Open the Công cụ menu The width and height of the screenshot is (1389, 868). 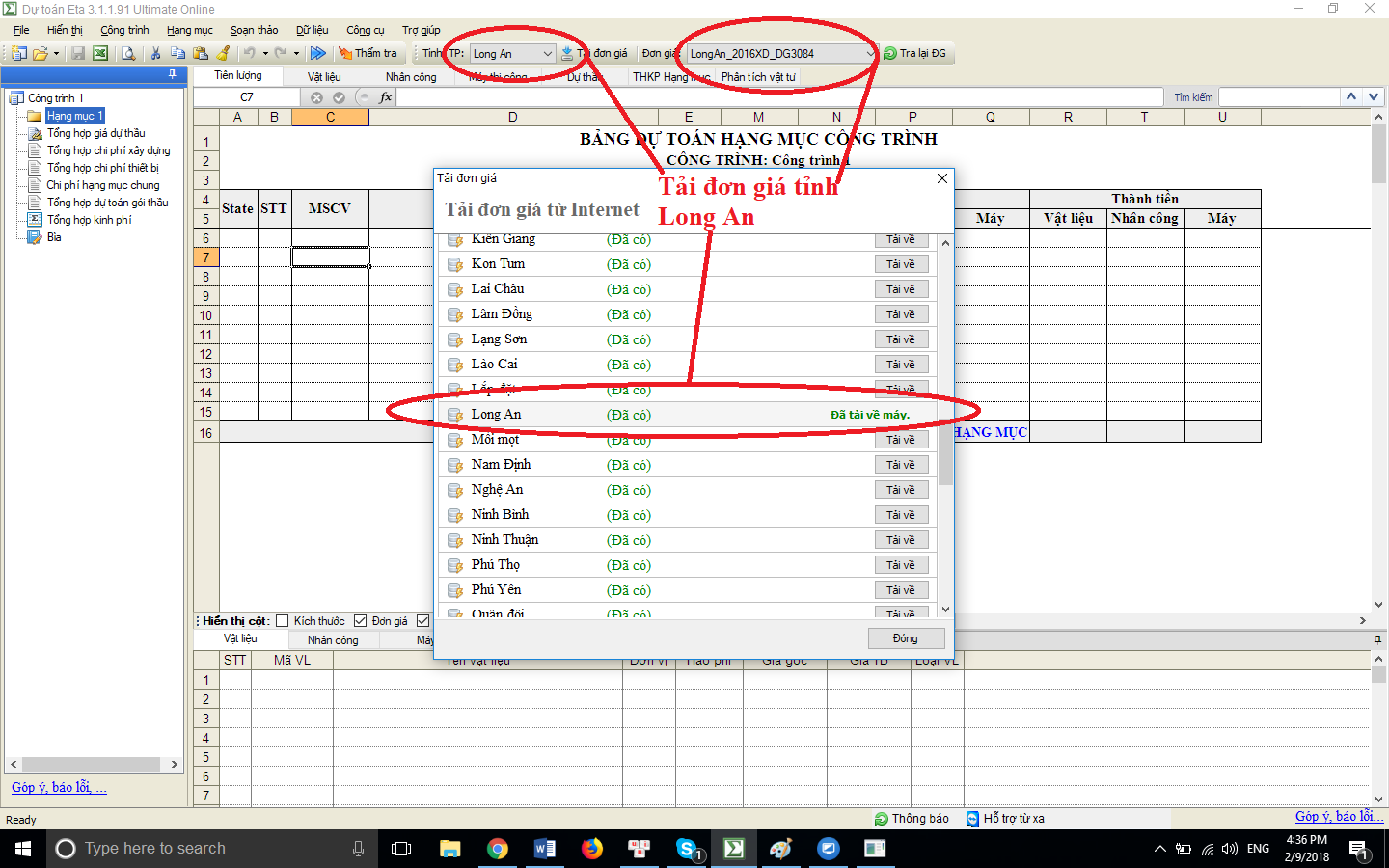[x=365, y=30]
